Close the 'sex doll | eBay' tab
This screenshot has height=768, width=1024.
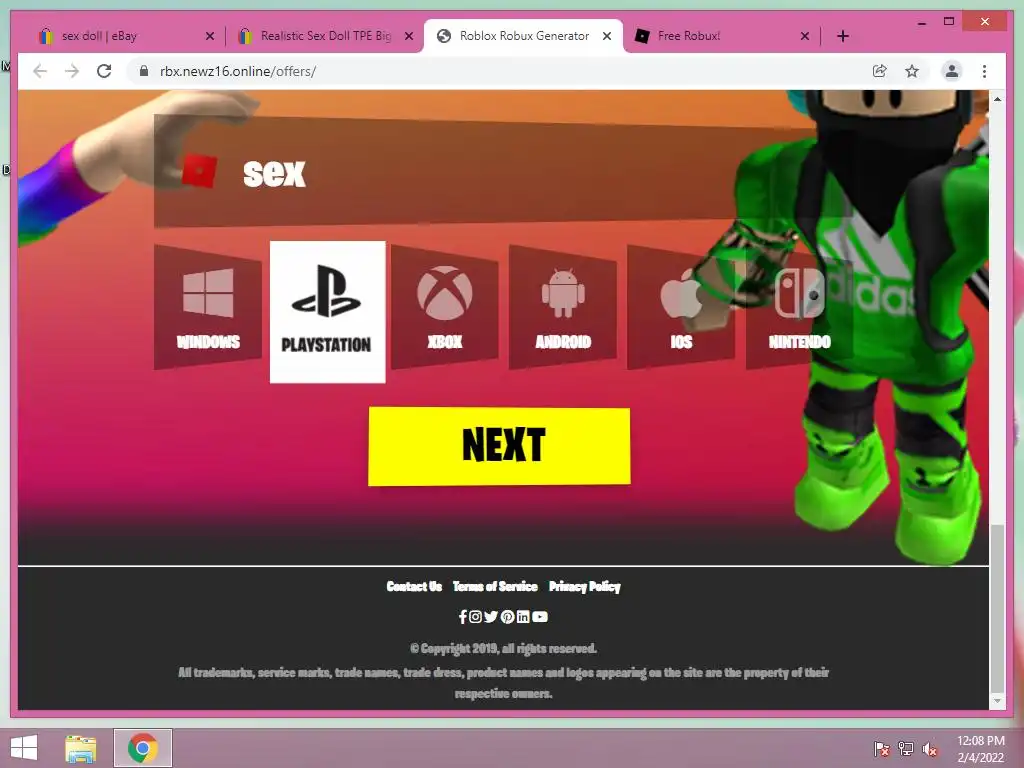pos(210,36)
